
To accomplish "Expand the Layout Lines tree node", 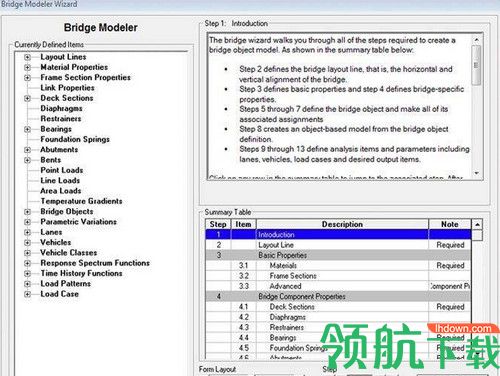I will 27,57.
